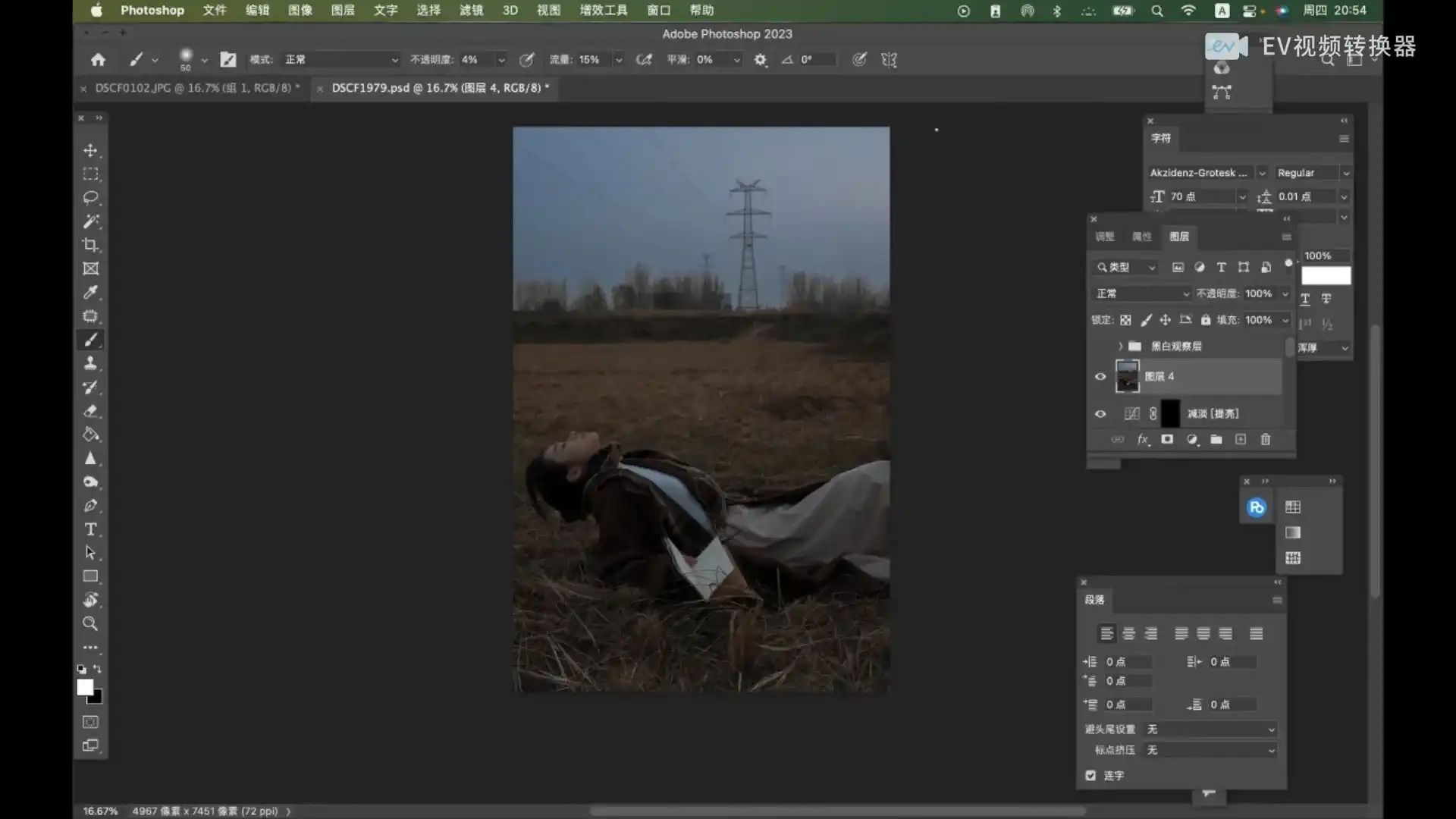Expand the 黑白观察层 layer group
This screenshot has width=1456, height=819.
(1120, 347)
